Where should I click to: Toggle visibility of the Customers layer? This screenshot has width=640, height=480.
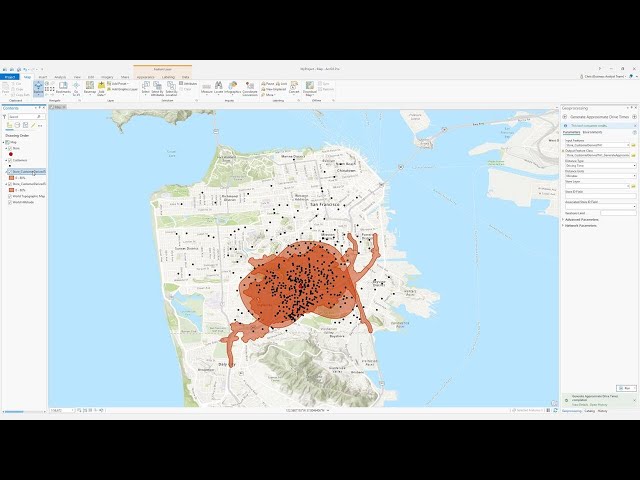10,160
